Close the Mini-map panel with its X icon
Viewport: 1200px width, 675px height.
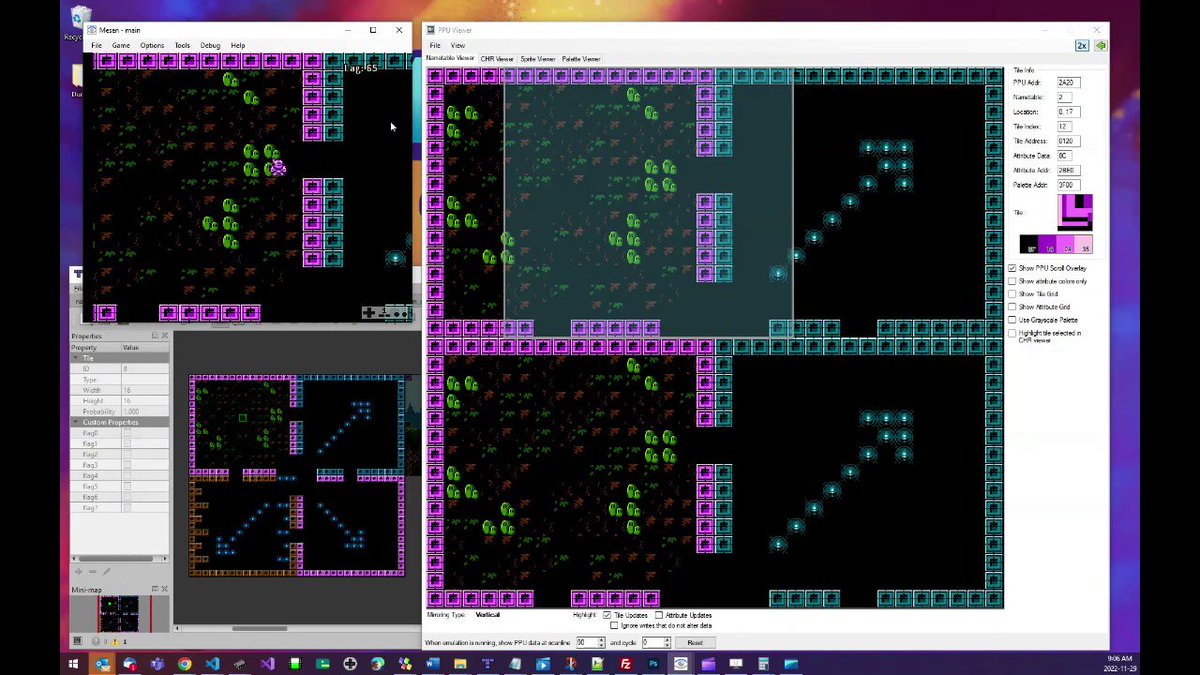pyautogui.click(x=163, y=589)
